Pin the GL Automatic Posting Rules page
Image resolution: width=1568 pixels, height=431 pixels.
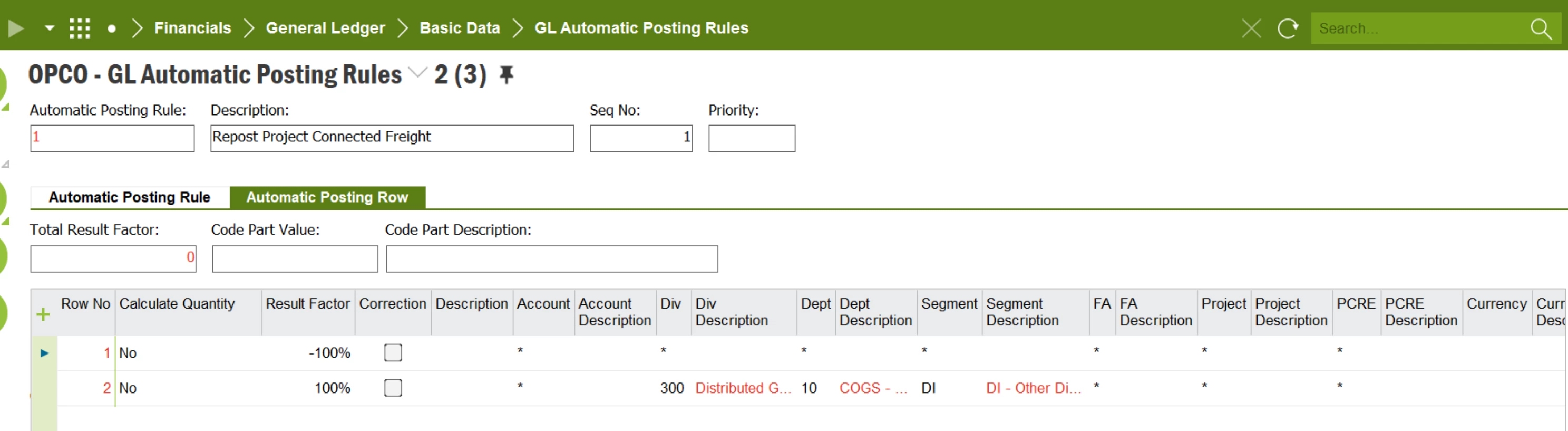click(x=506, y=75)
